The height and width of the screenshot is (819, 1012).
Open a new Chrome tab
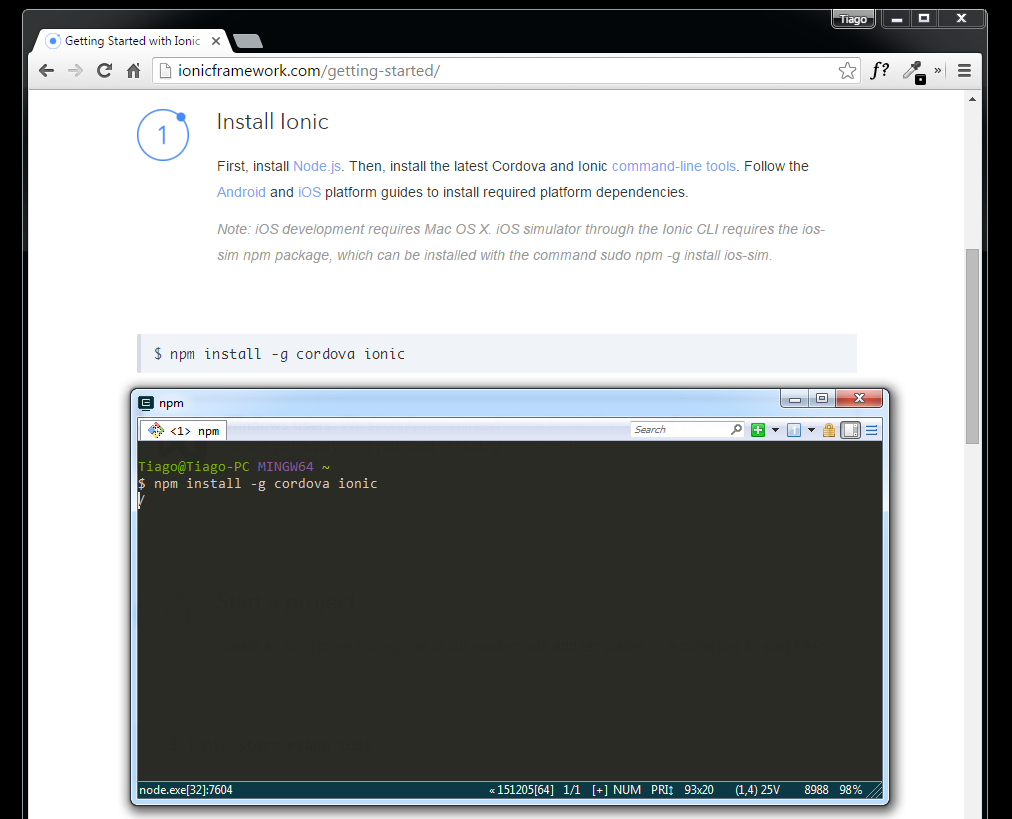(248, 41)
